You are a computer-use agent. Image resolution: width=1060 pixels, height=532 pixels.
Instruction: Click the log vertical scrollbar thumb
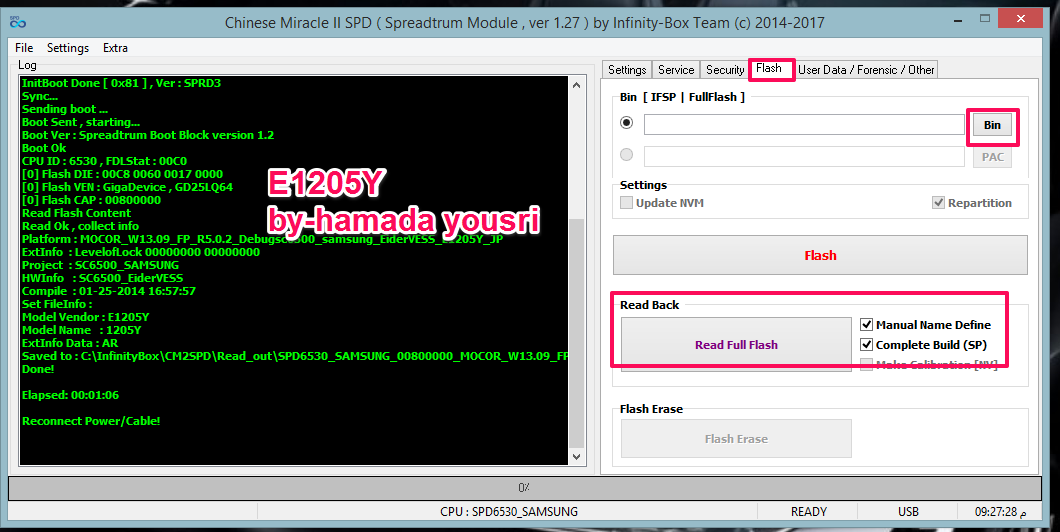(576, 333)
